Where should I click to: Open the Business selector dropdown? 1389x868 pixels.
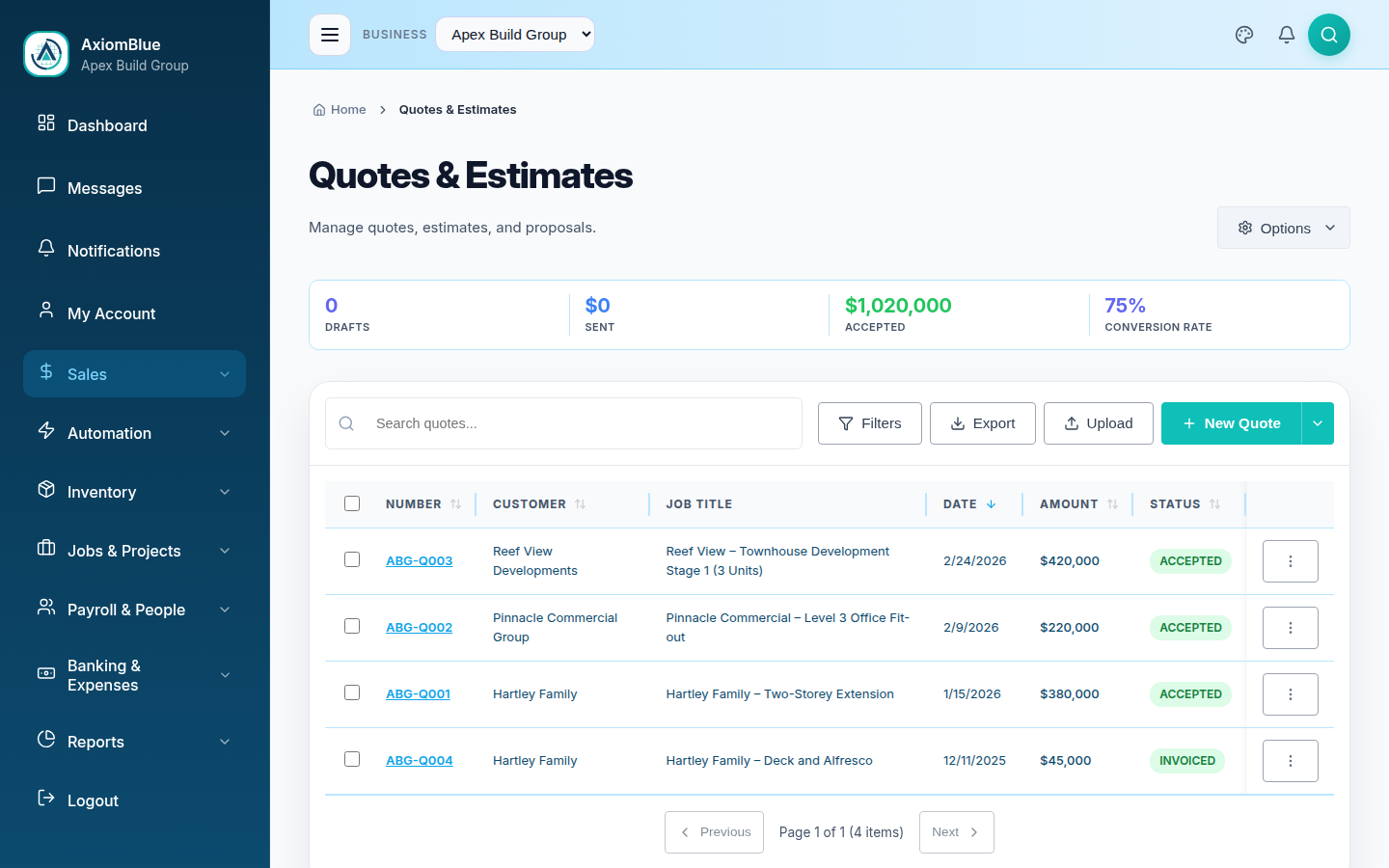[x=515, y=35]
